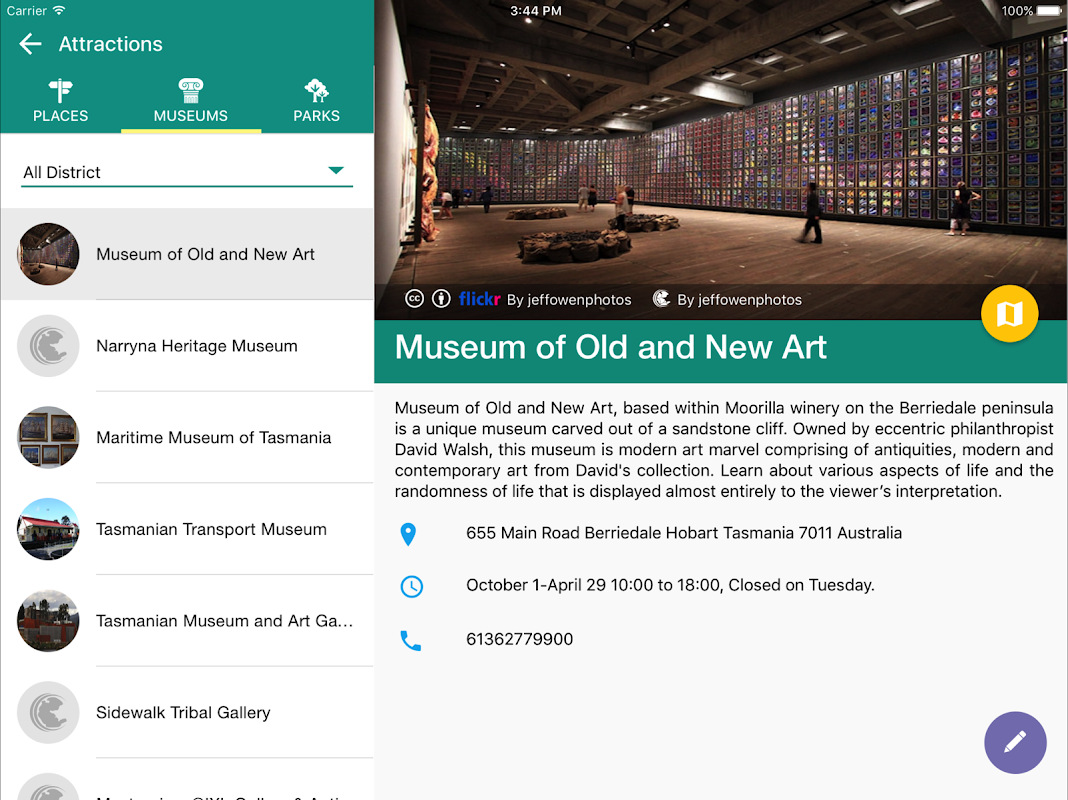
Task: Tap the Narryna Heritage Museum placeholder thumbnail
Action: tap(48, 346)
